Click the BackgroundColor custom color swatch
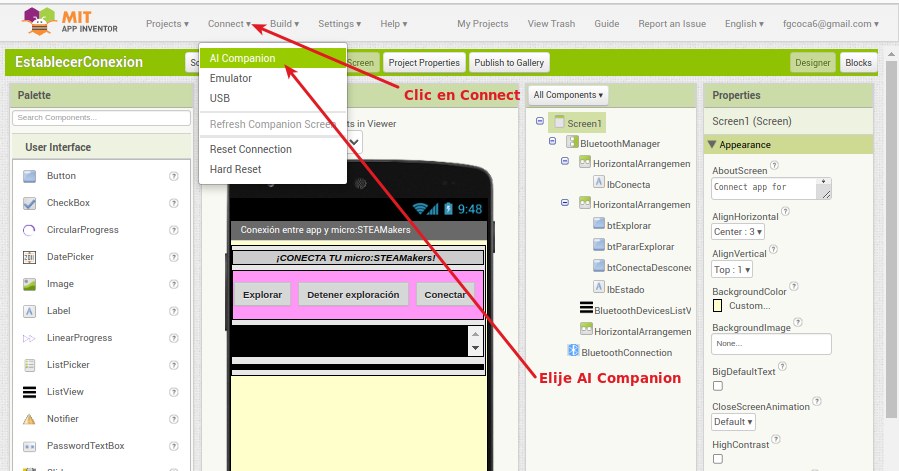 (x=717, y=306)
